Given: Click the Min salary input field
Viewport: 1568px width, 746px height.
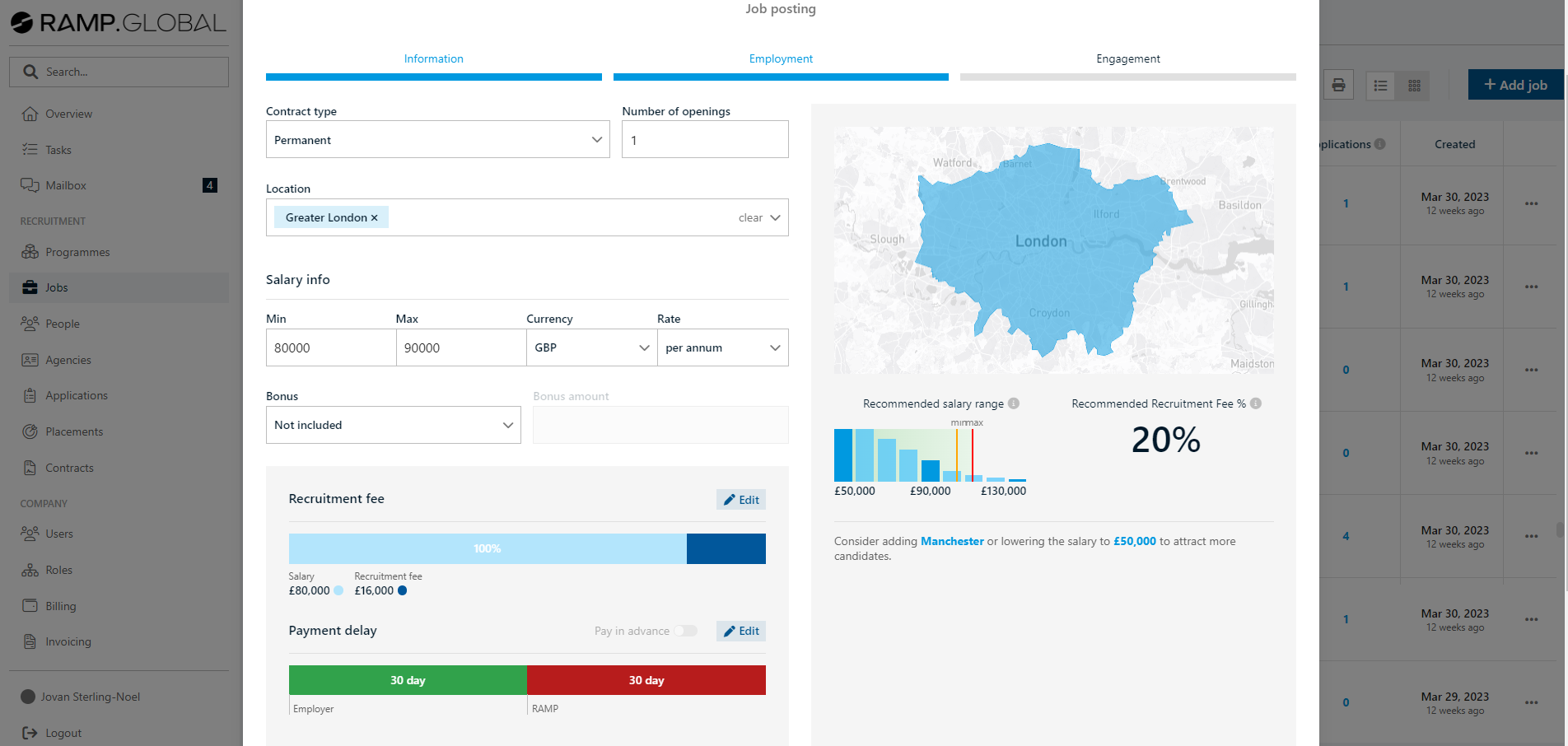Looking at the screenshot, I should pos(330,347).
